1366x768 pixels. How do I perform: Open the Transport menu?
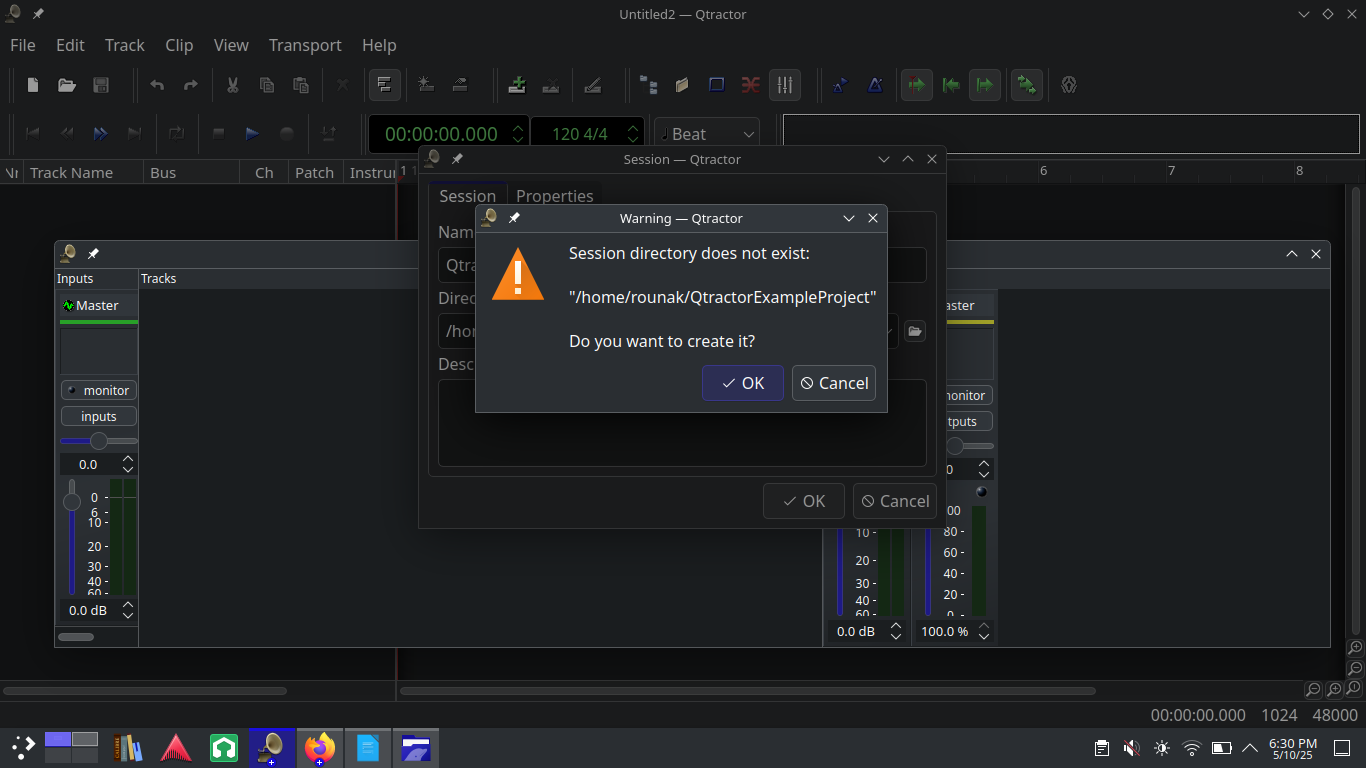[x=305, y=45]
